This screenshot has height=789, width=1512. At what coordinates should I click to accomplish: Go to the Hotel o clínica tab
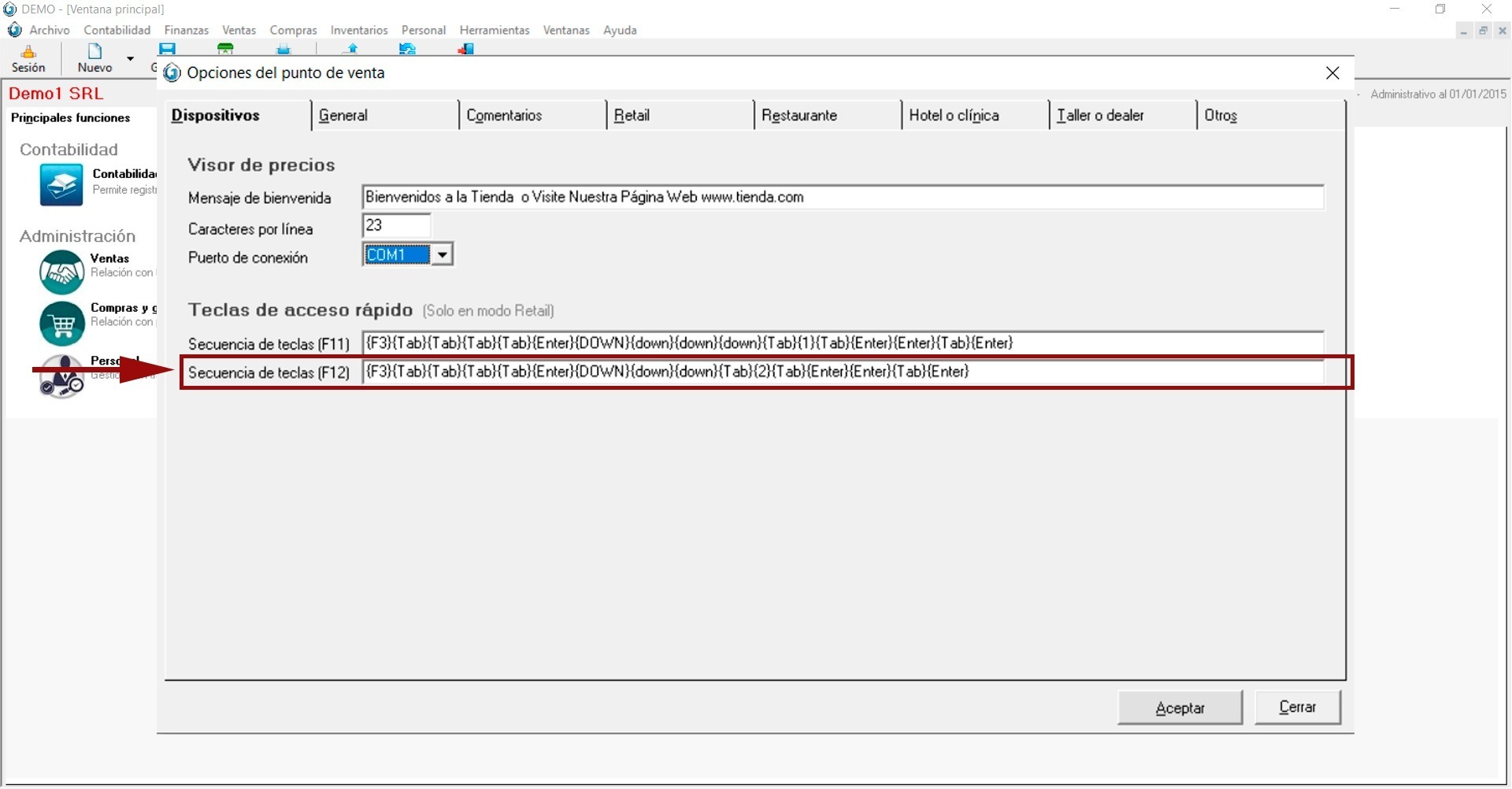pos(954,116)
